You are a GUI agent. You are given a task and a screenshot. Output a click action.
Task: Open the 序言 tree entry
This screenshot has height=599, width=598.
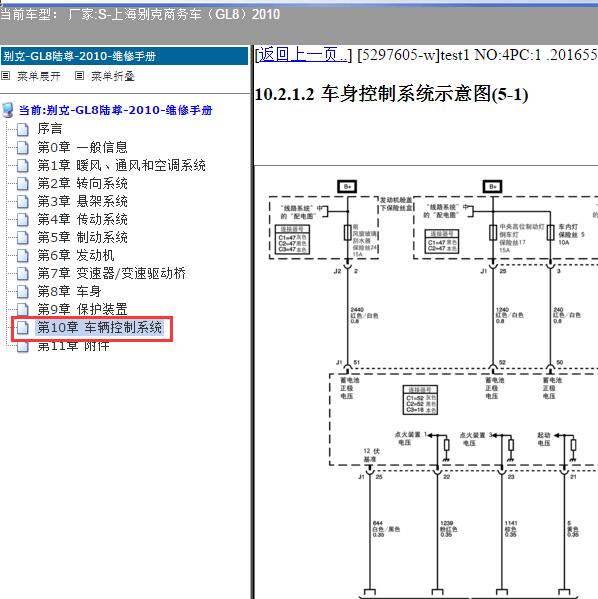(x=50, y=129)
